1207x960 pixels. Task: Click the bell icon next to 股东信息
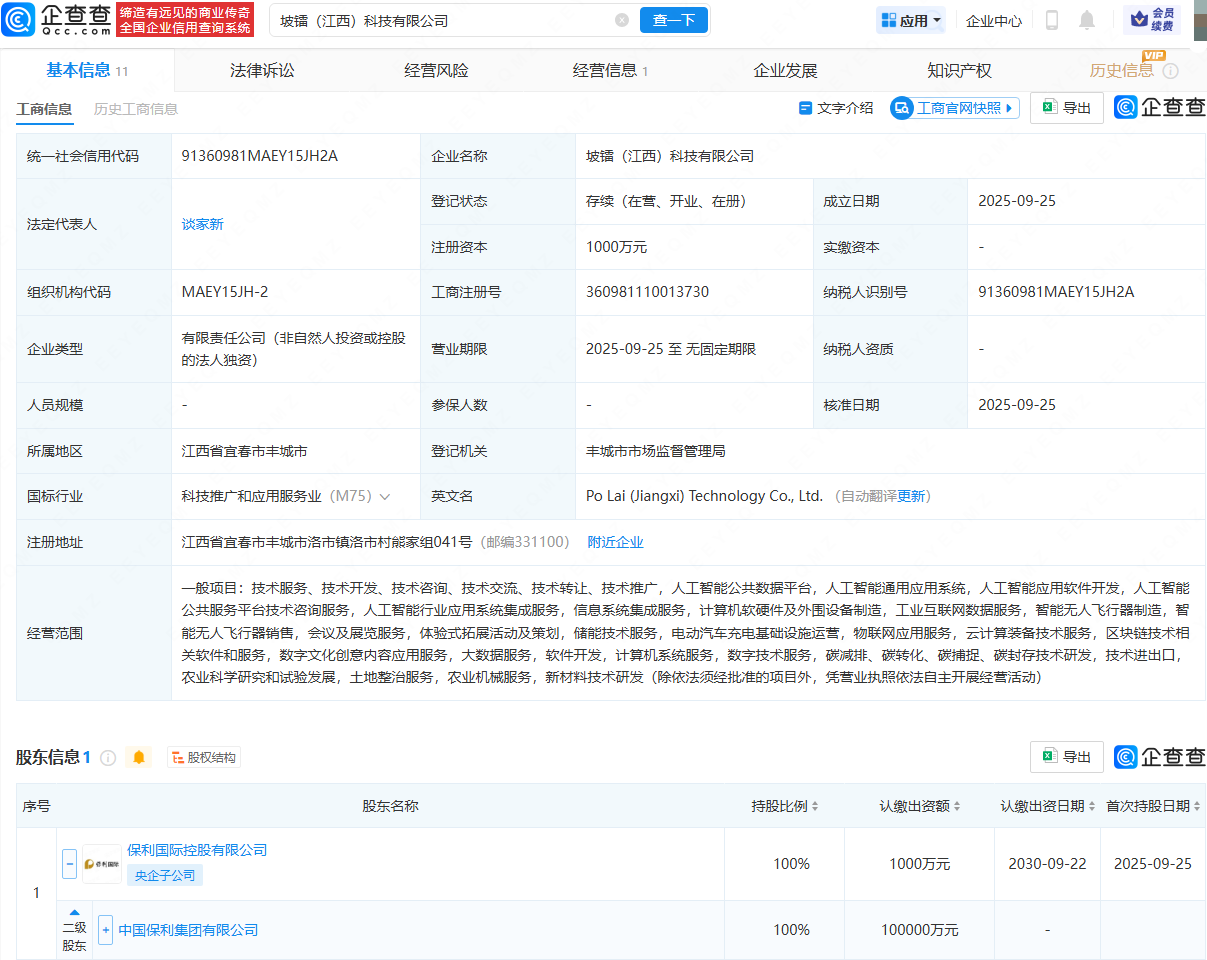(139, 758)
